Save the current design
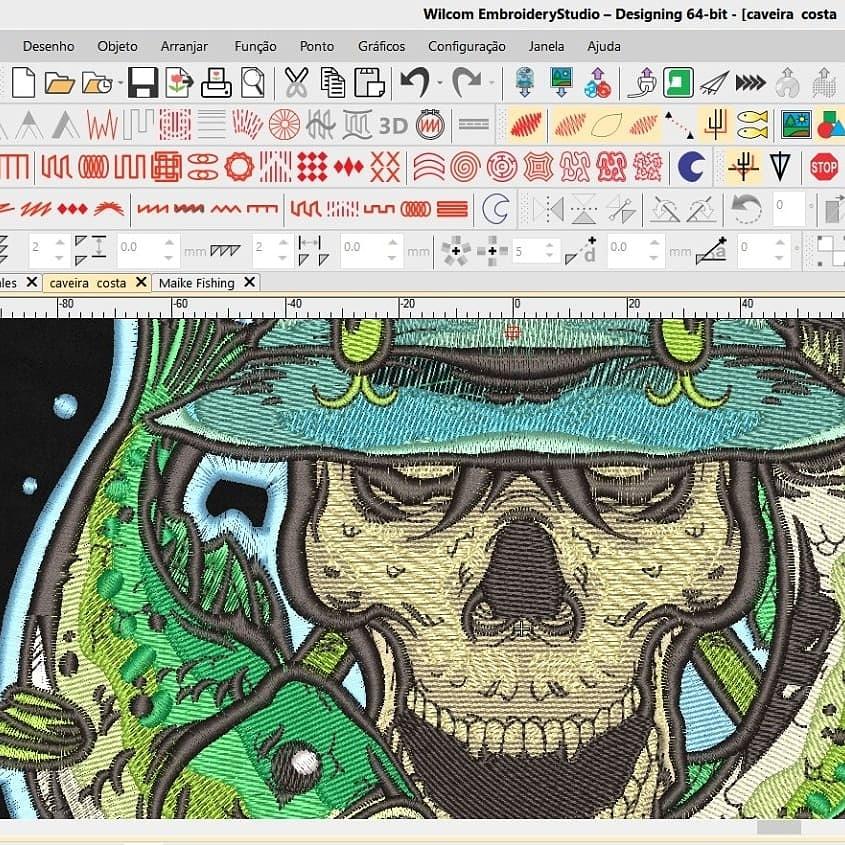Image resolution: width=845 pixels, height=845 pixels. coord(143,82)
